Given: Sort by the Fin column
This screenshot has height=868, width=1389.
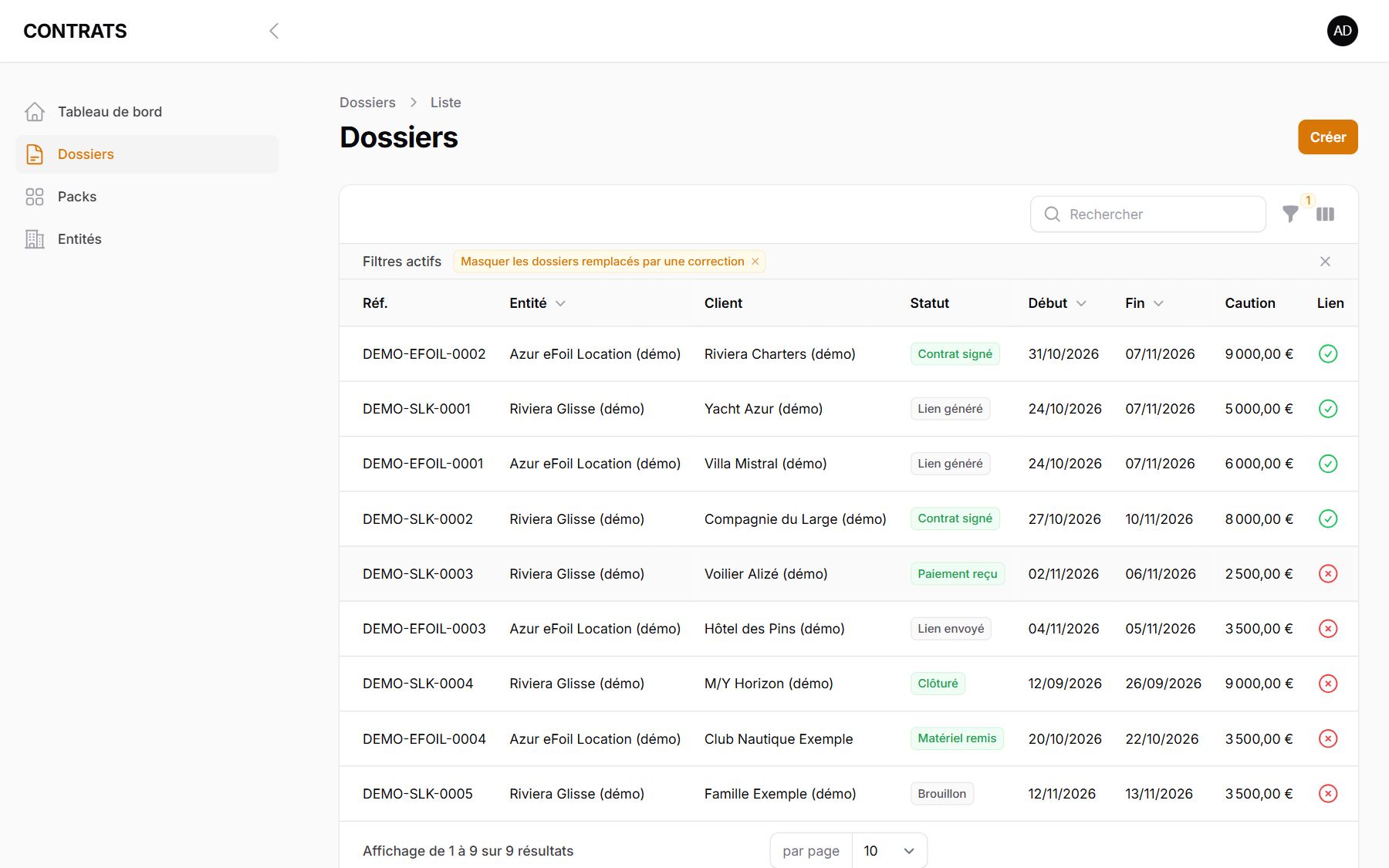Looking at the screenshot, I should 1144,303.
